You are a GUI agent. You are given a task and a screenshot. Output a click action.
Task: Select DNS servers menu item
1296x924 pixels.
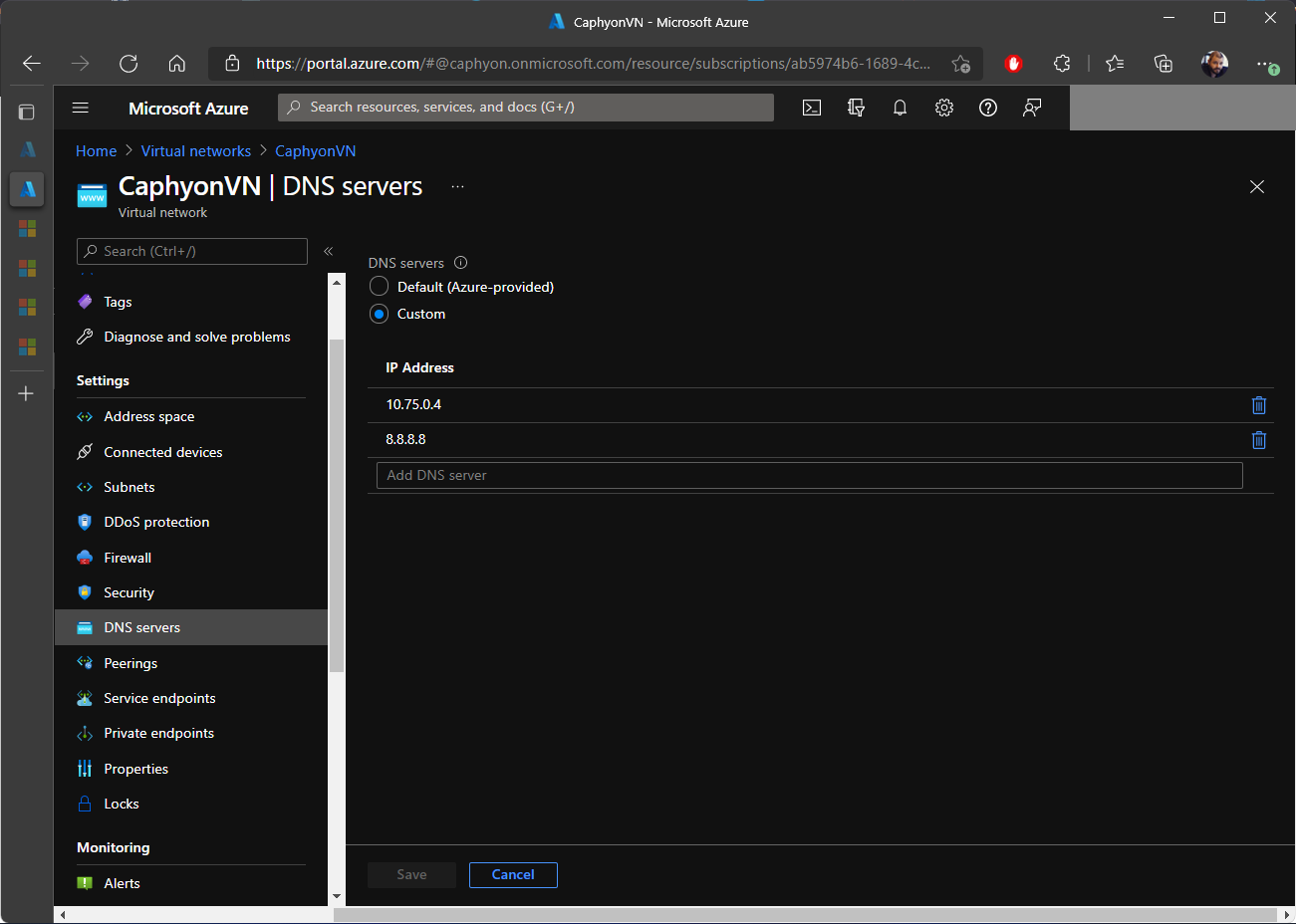coord(191,627)
